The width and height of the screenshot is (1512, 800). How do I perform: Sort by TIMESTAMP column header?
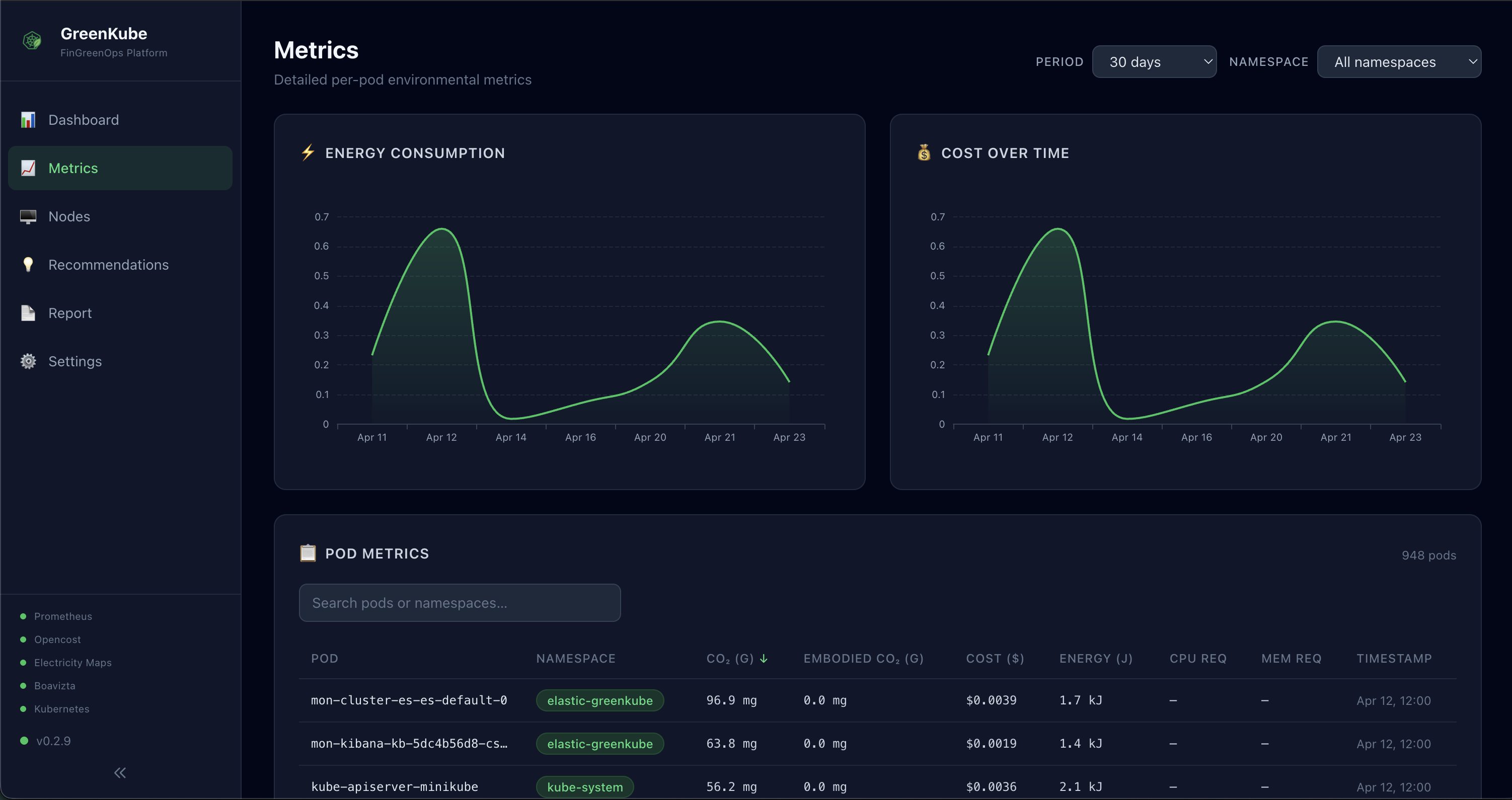1394,659
